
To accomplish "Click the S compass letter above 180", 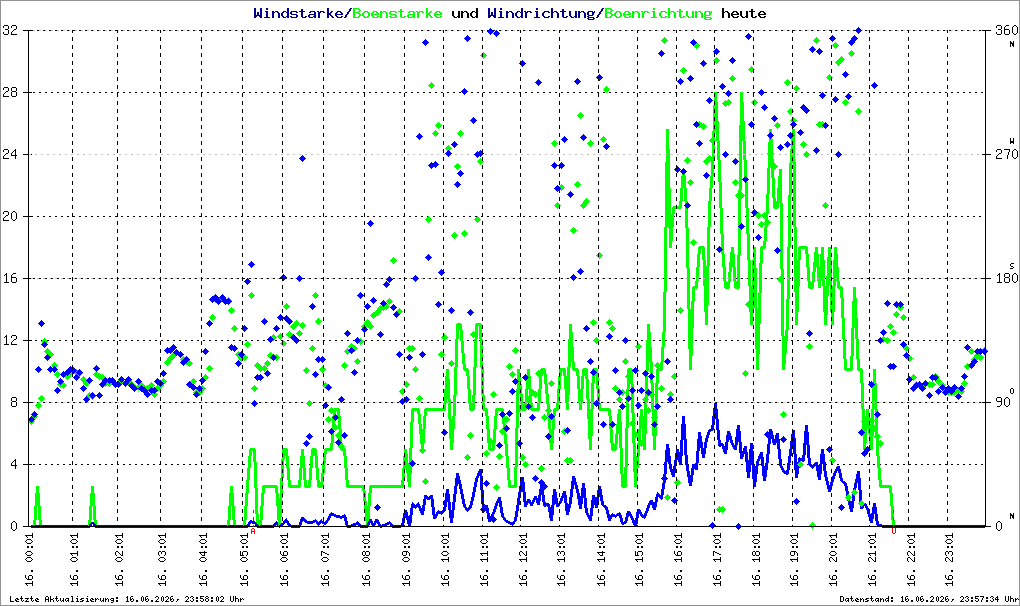I will (x=1012, y=266).
